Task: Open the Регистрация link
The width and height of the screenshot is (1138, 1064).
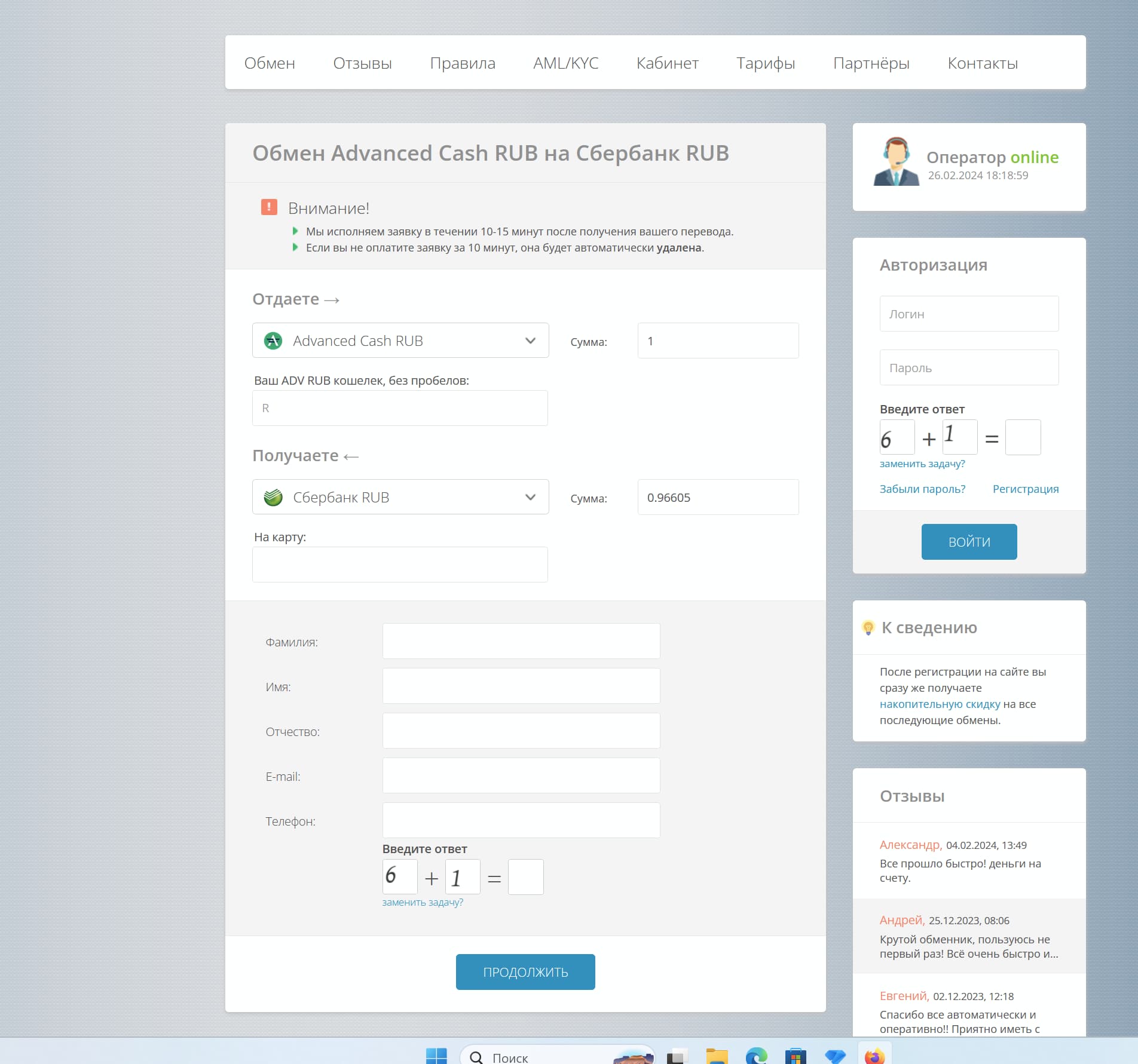Action: [1026, 489]
